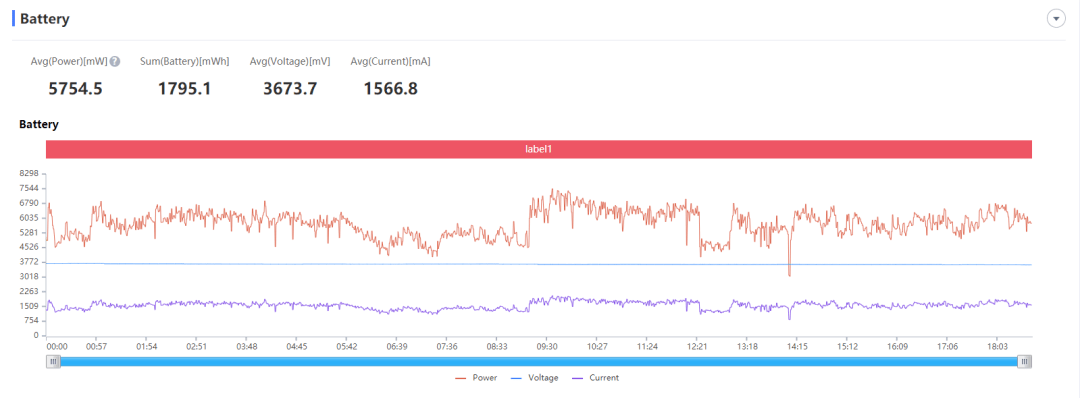
Task: Click the 00:00 tick on the time axis
Action: (x=56, y=346)
